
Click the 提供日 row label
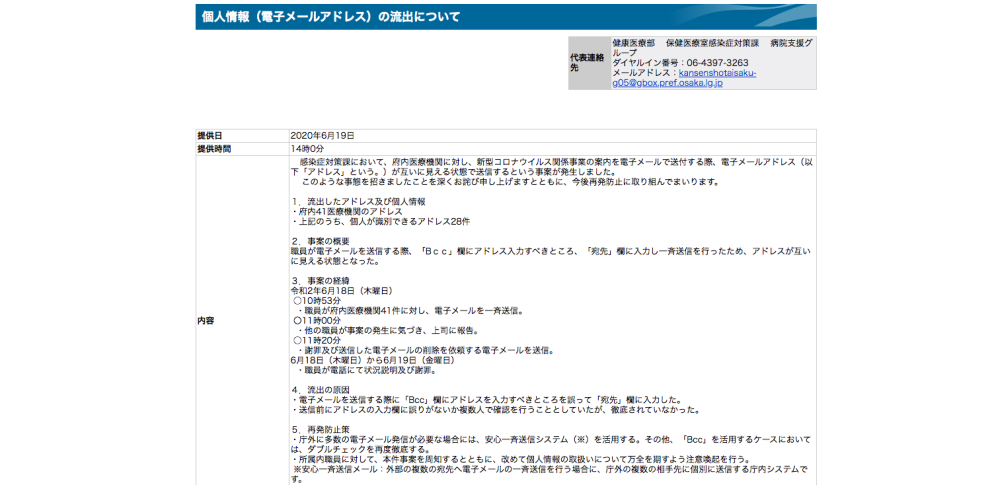coord(210,135)
